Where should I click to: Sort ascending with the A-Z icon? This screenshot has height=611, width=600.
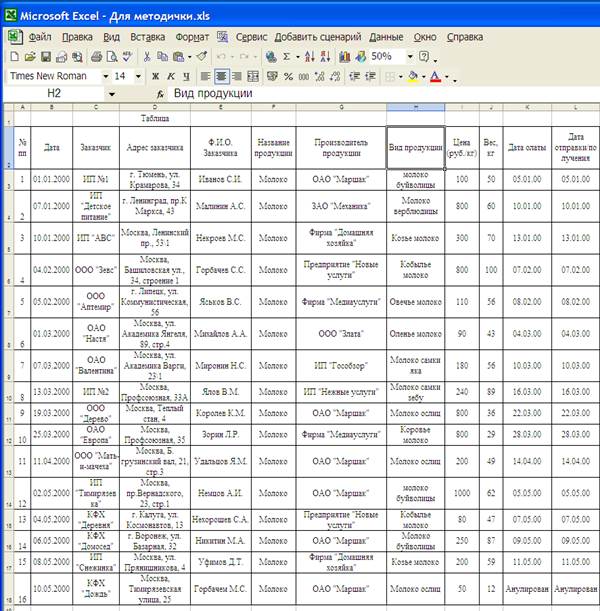pyautogui.click(x=310, y=57)
